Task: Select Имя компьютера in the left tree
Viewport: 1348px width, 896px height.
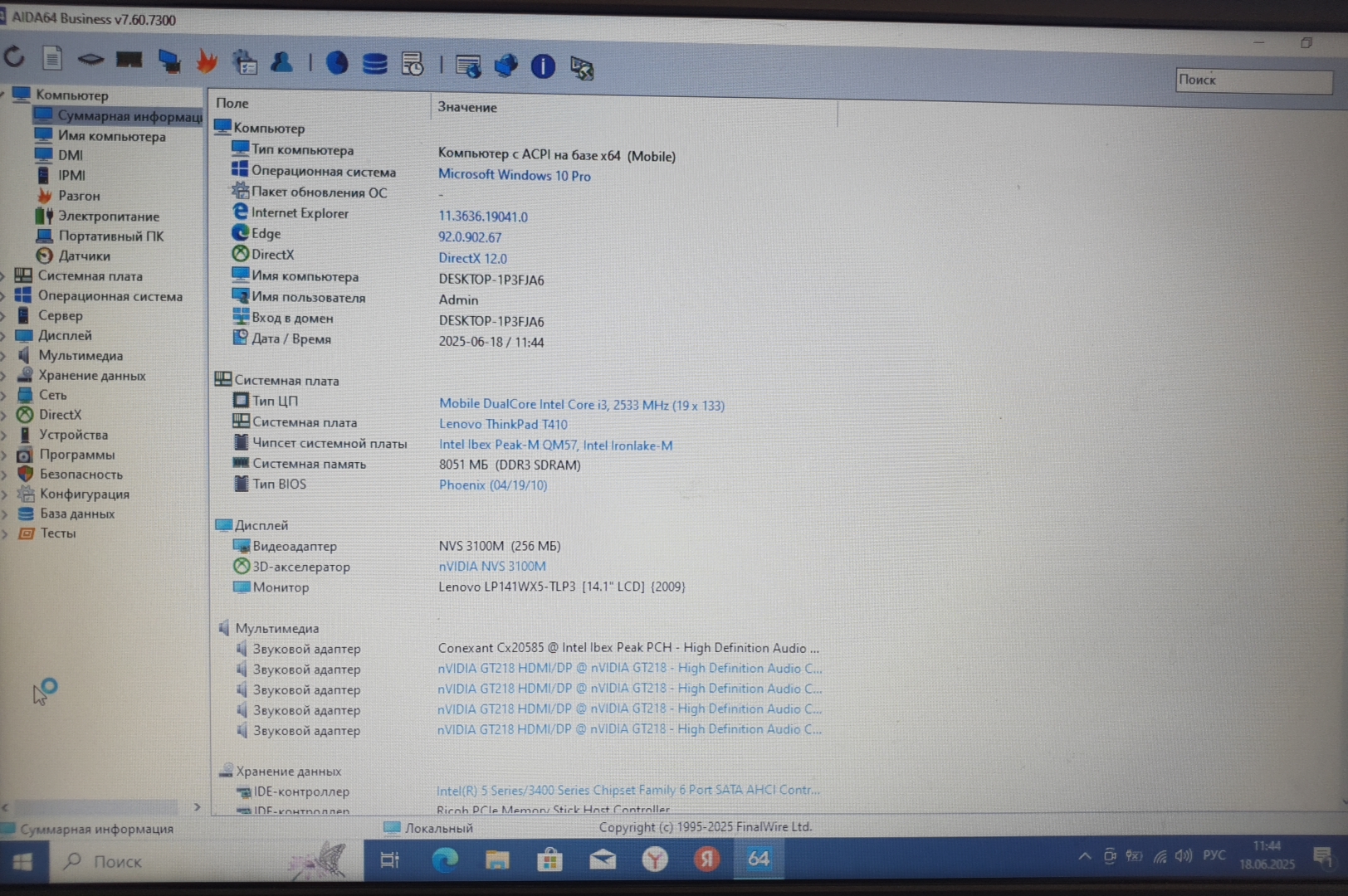Action: 111,136
